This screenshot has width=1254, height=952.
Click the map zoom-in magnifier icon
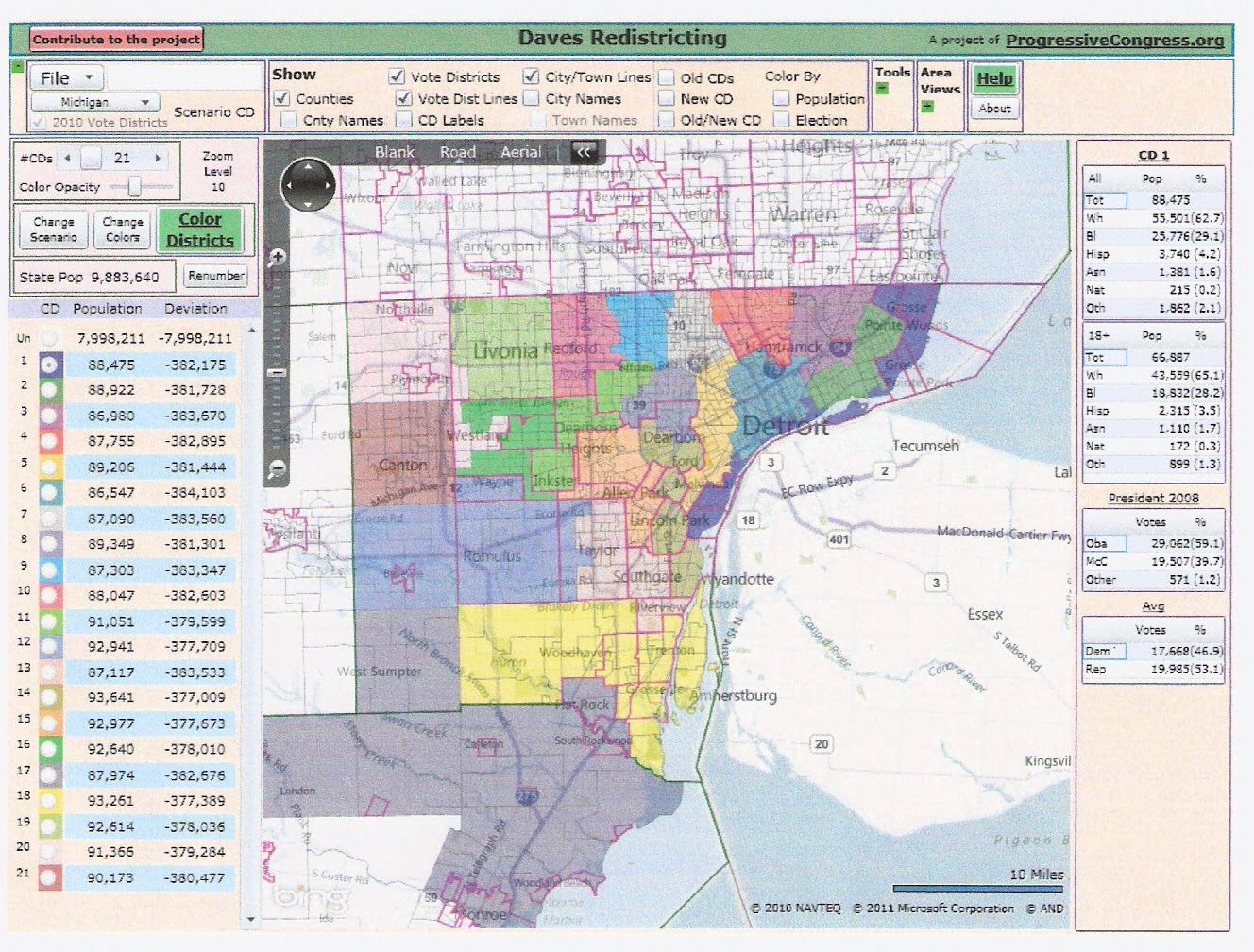(278, 257)
